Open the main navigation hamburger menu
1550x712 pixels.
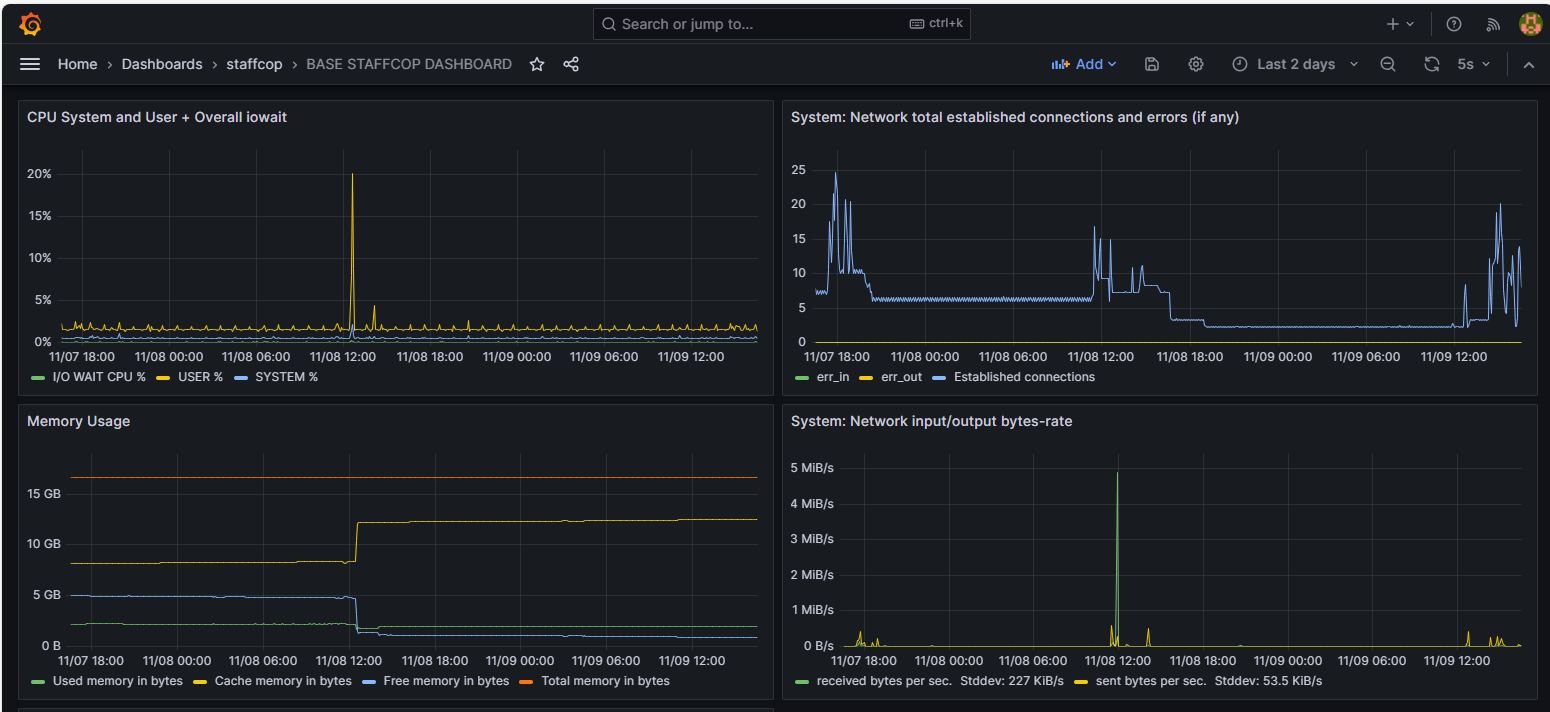(29, 63)
